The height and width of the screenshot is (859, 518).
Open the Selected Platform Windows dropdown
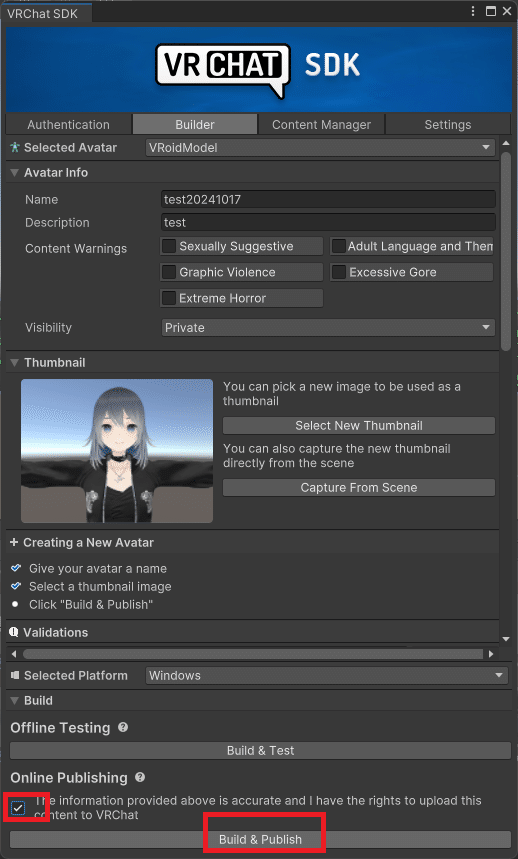point(327,675)
